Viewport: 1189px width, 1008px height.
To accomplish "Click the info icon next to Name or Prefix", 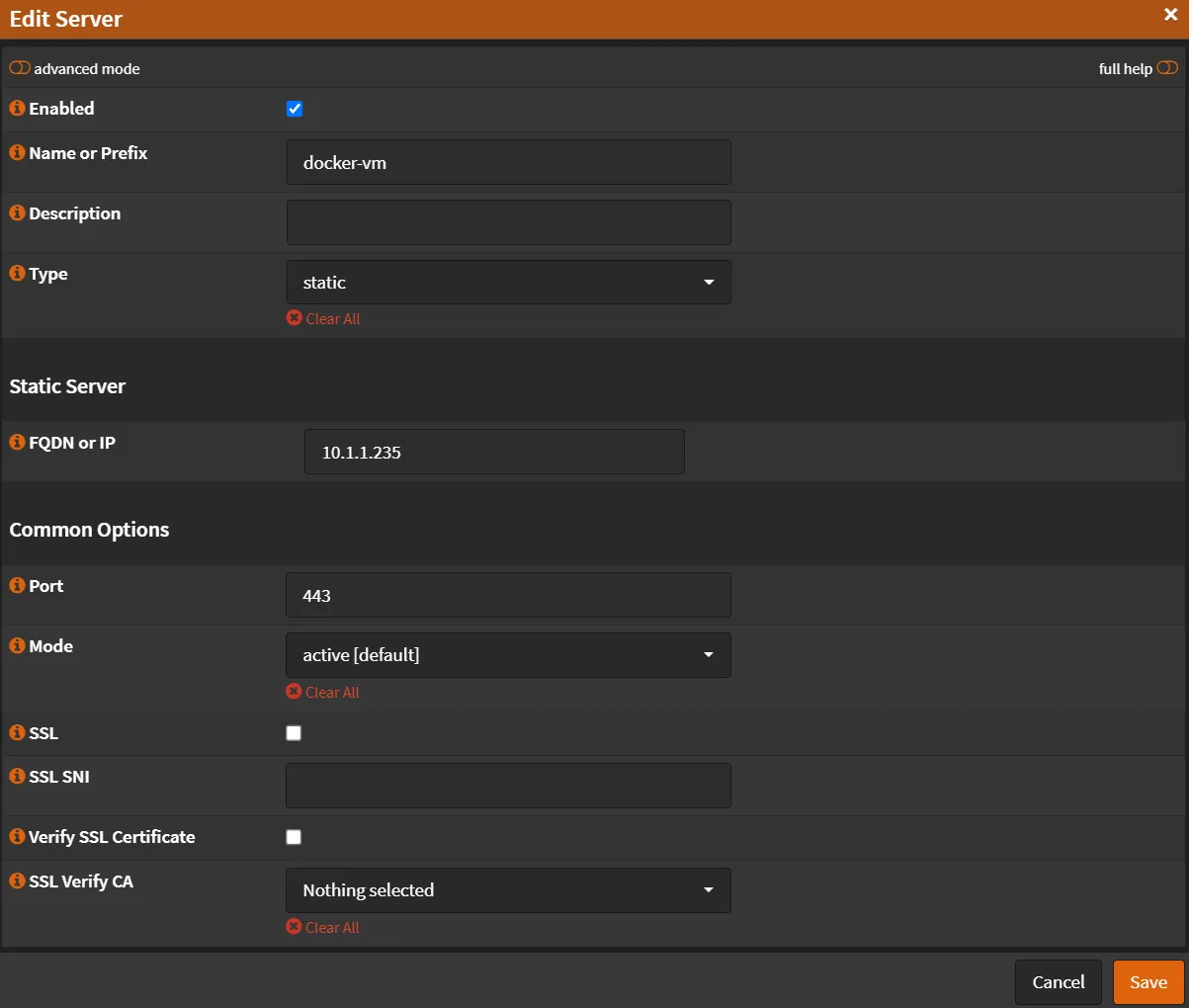I will pyautogui.click(x=17, y=153).
